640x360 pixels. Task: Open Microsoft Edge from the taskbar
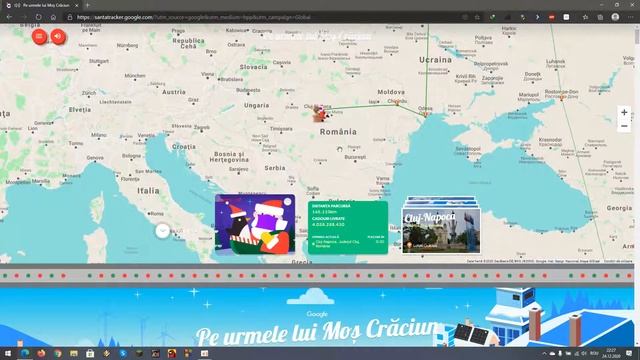point(24,353)
